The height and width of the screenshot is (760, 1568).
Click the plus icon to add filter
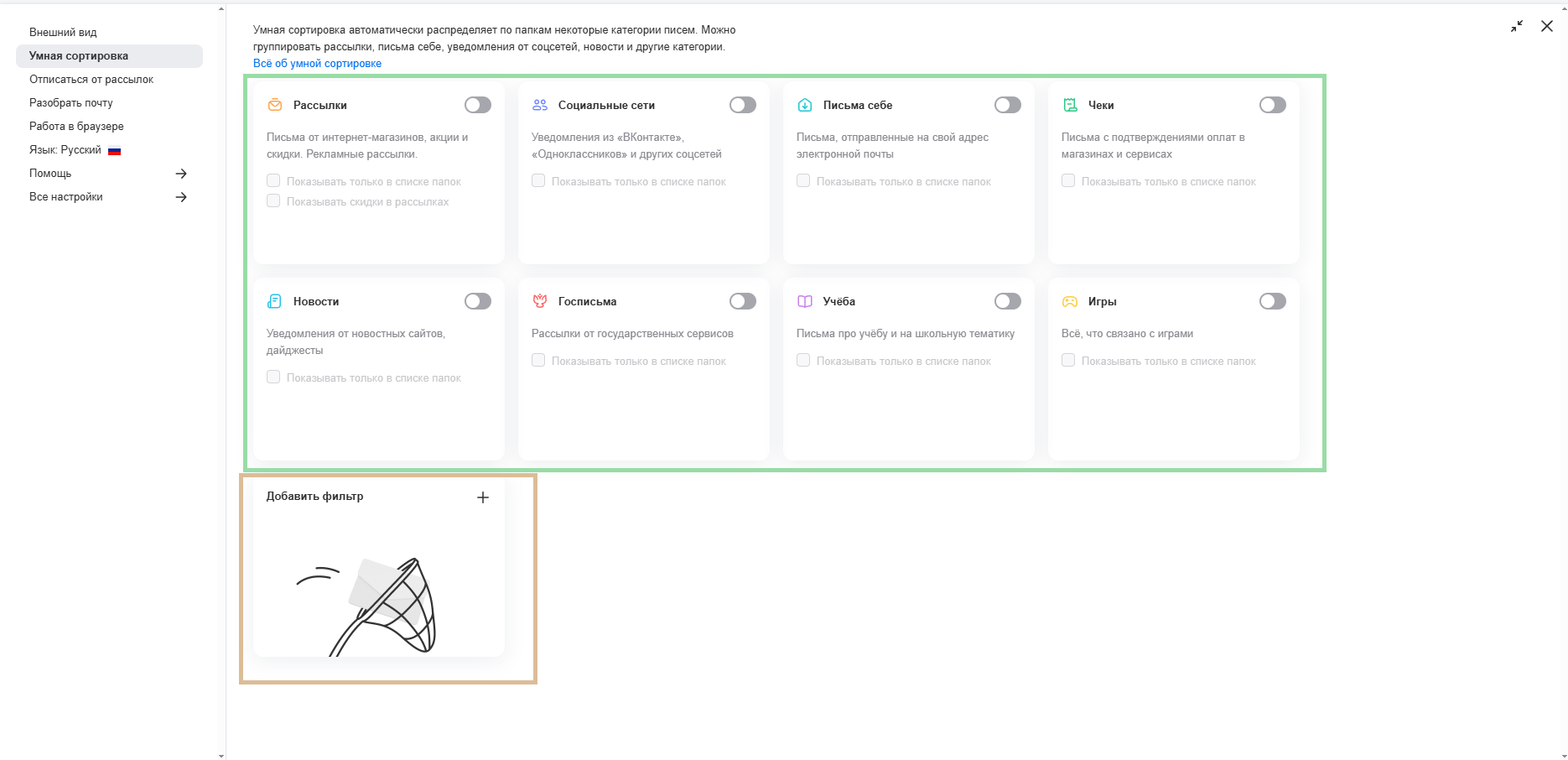[483, 497]
